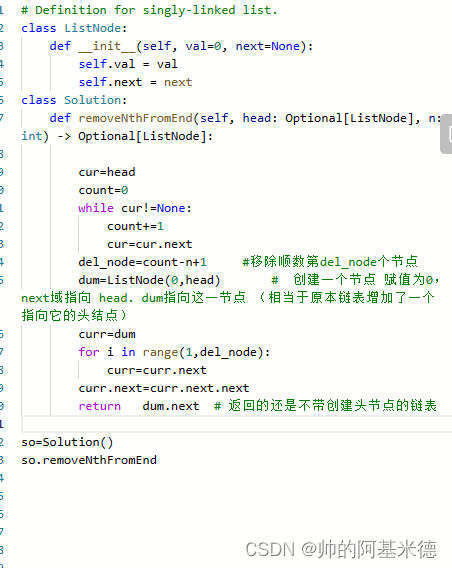The image size is (452, 568).
Task: Click the line "curr=dum"
Action: (107, 334)
